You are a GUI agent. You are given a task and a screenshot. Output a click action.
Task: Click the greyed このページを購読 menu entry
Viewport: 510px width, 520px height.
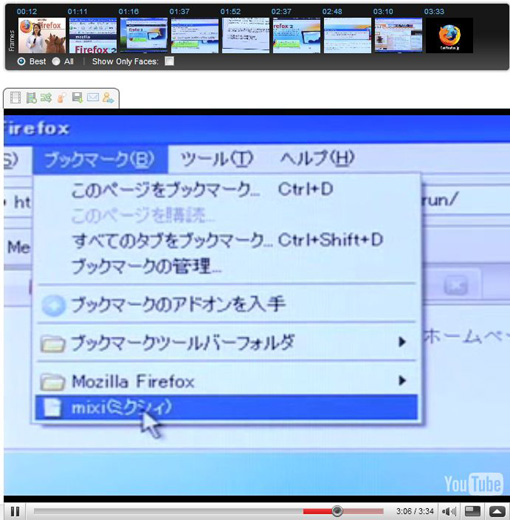[227, 215]
